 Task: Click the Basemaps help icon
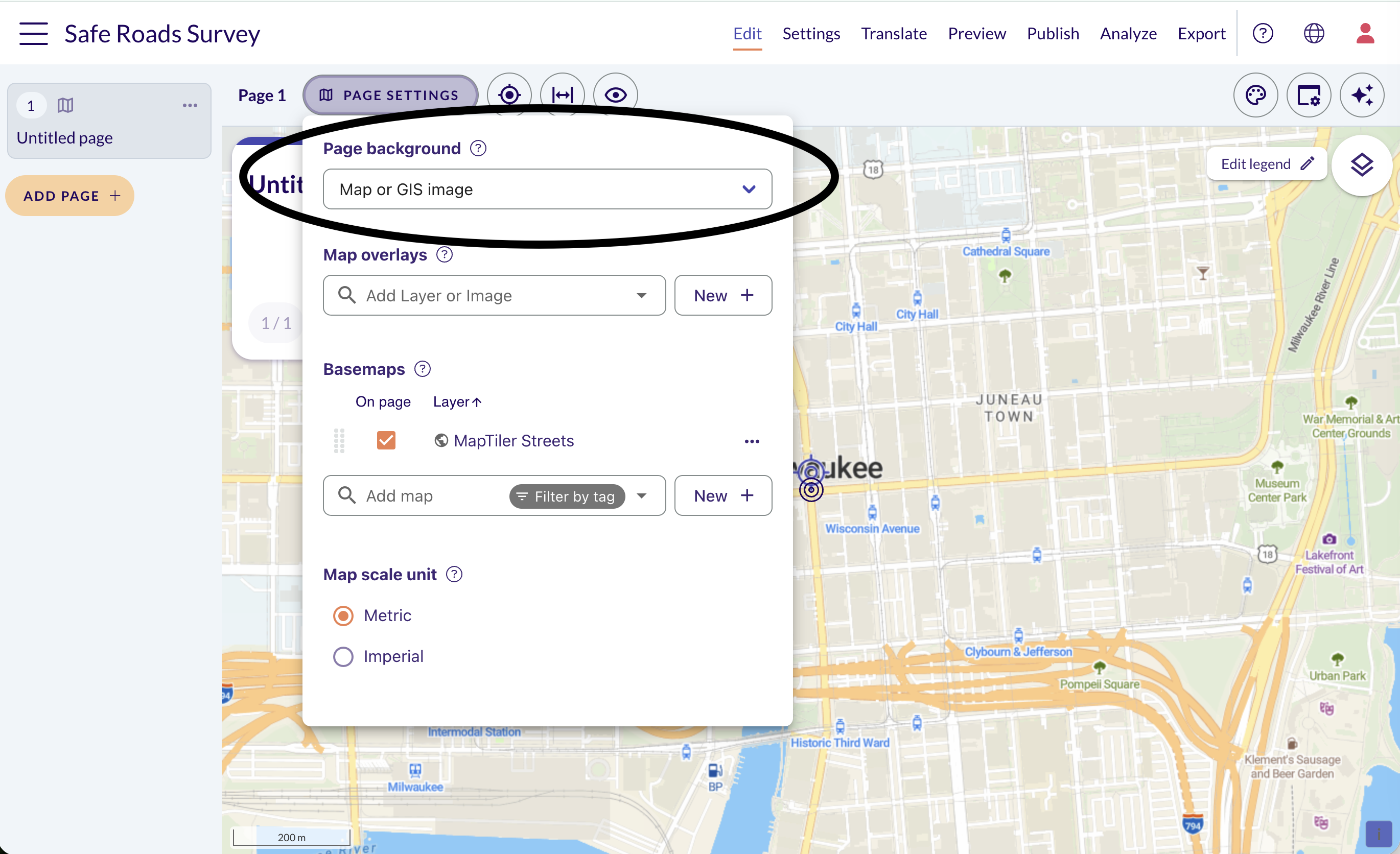pos(422,369)
